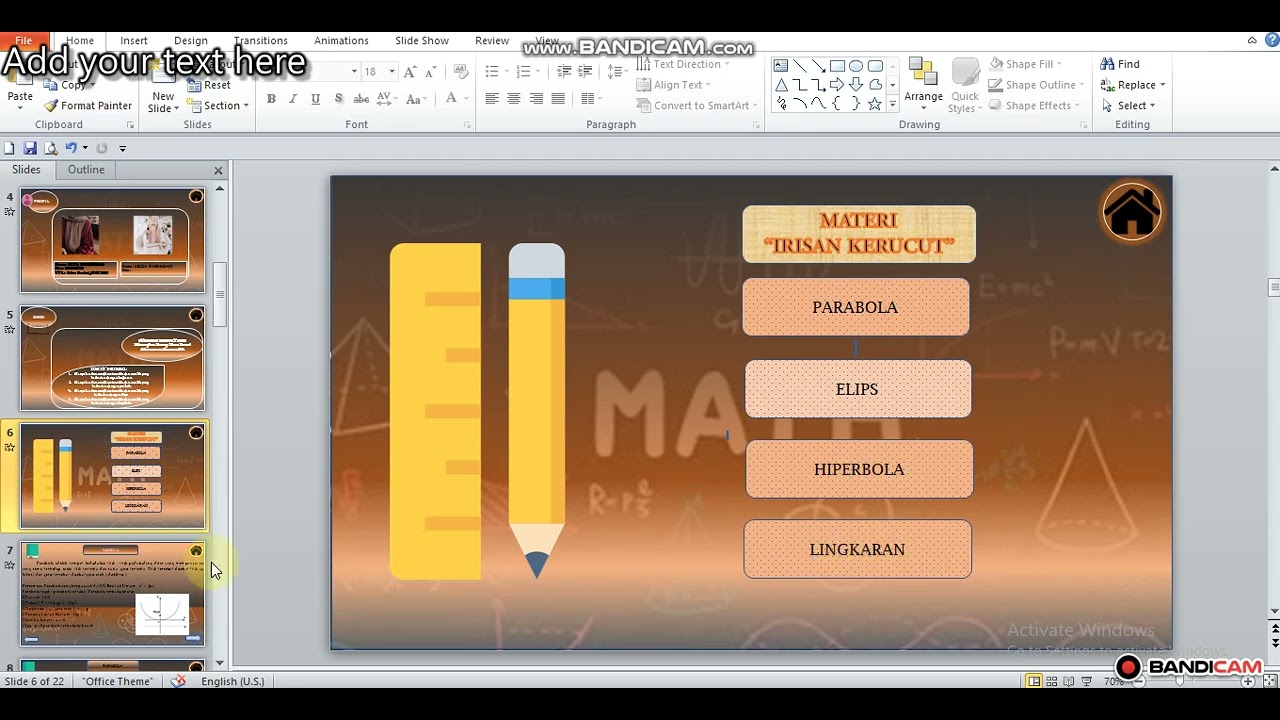Select the Rounded Rectangle shape

875,66
